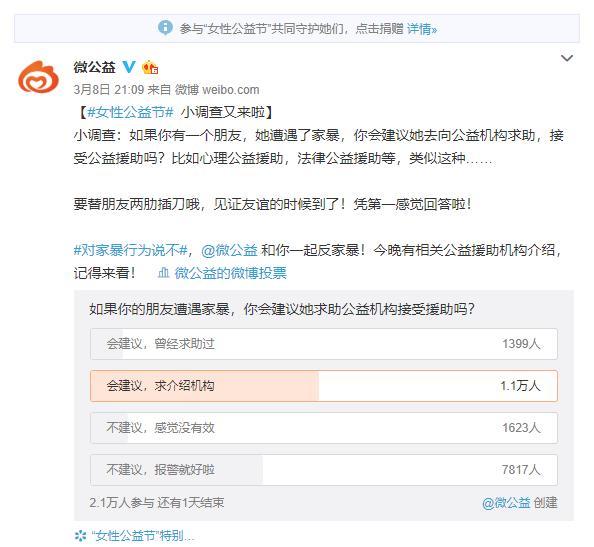
Task: Click the membership crown badge icon
Action: pos(150,67)
